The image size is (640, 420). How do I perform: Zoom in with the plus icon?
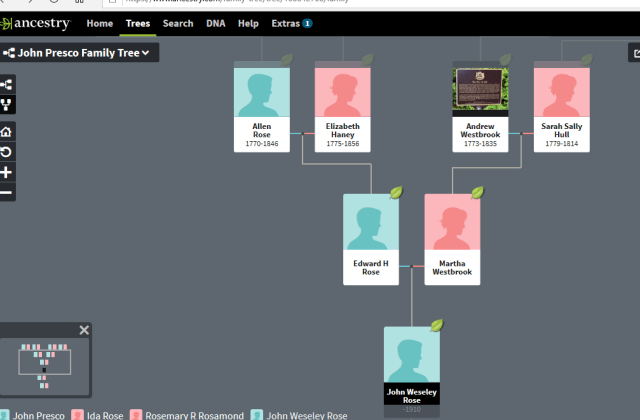tap(7, 172)
